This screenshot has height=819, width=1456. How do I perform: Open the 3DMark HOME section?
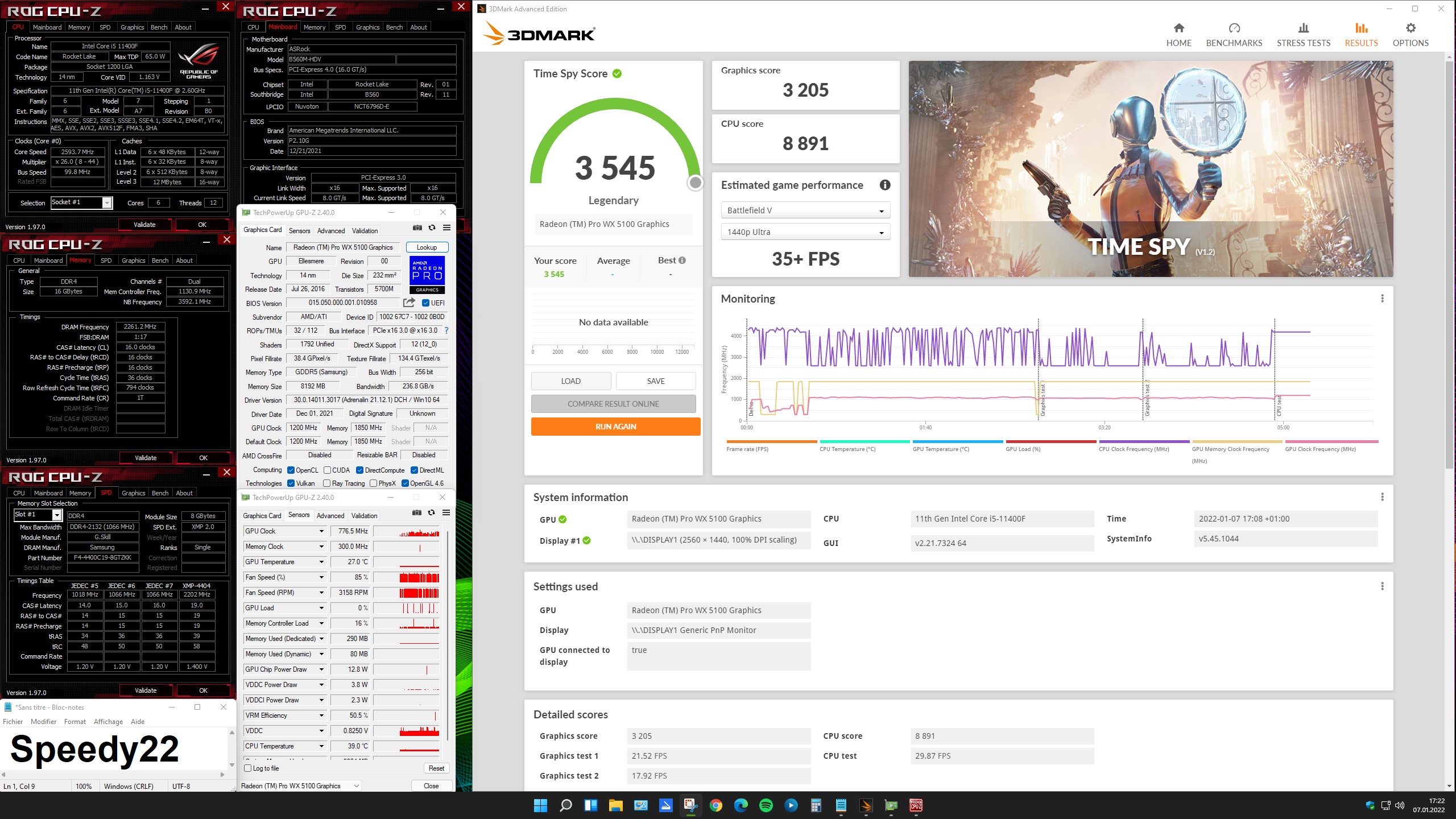(x=1178, y=35)
